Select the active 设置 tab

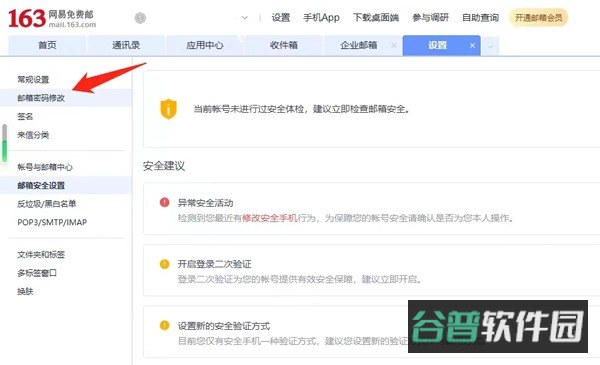click(437, 45)
